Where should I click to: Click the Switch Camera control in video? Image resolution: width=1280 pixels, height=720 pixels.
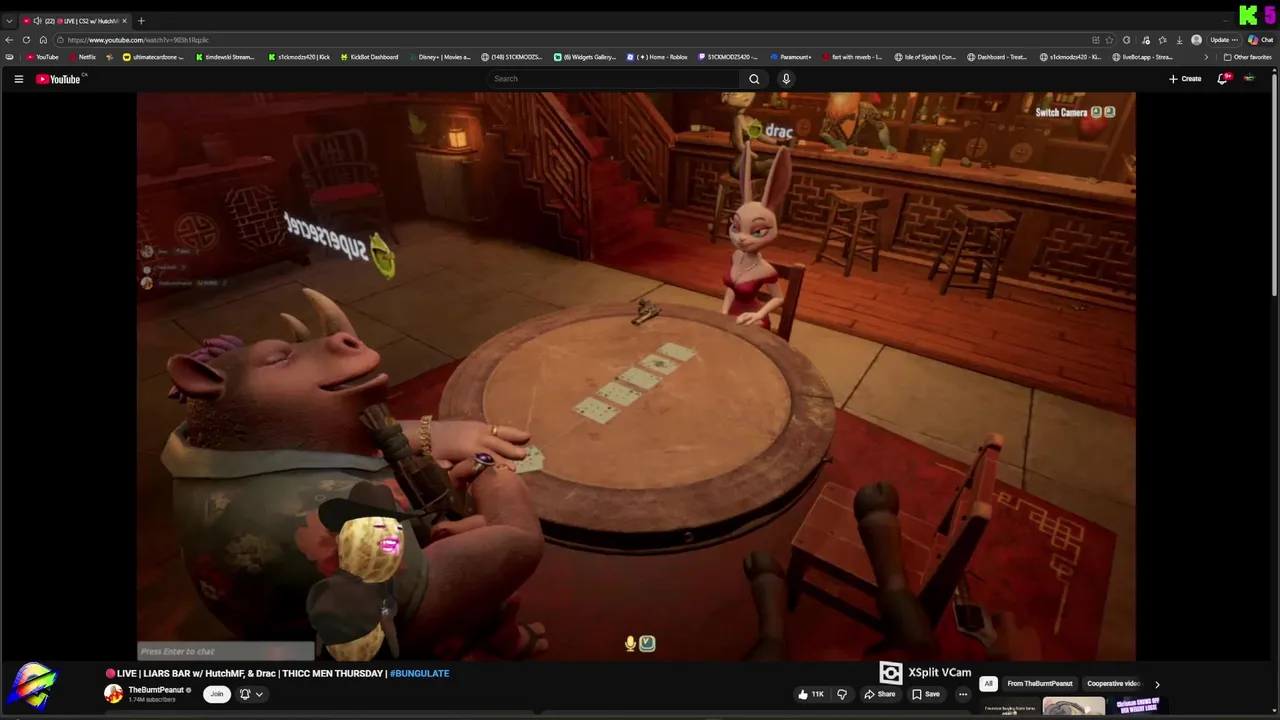1074,112
